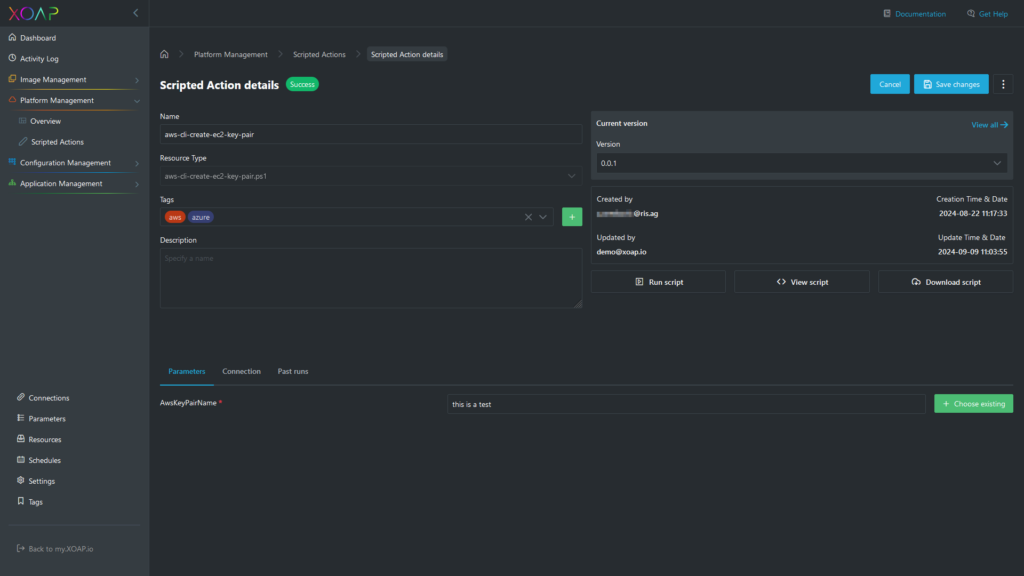Open the more options kebab menu
Image resolution: width=1024 pixels, height=576 pixels.
coord(1004,84)
